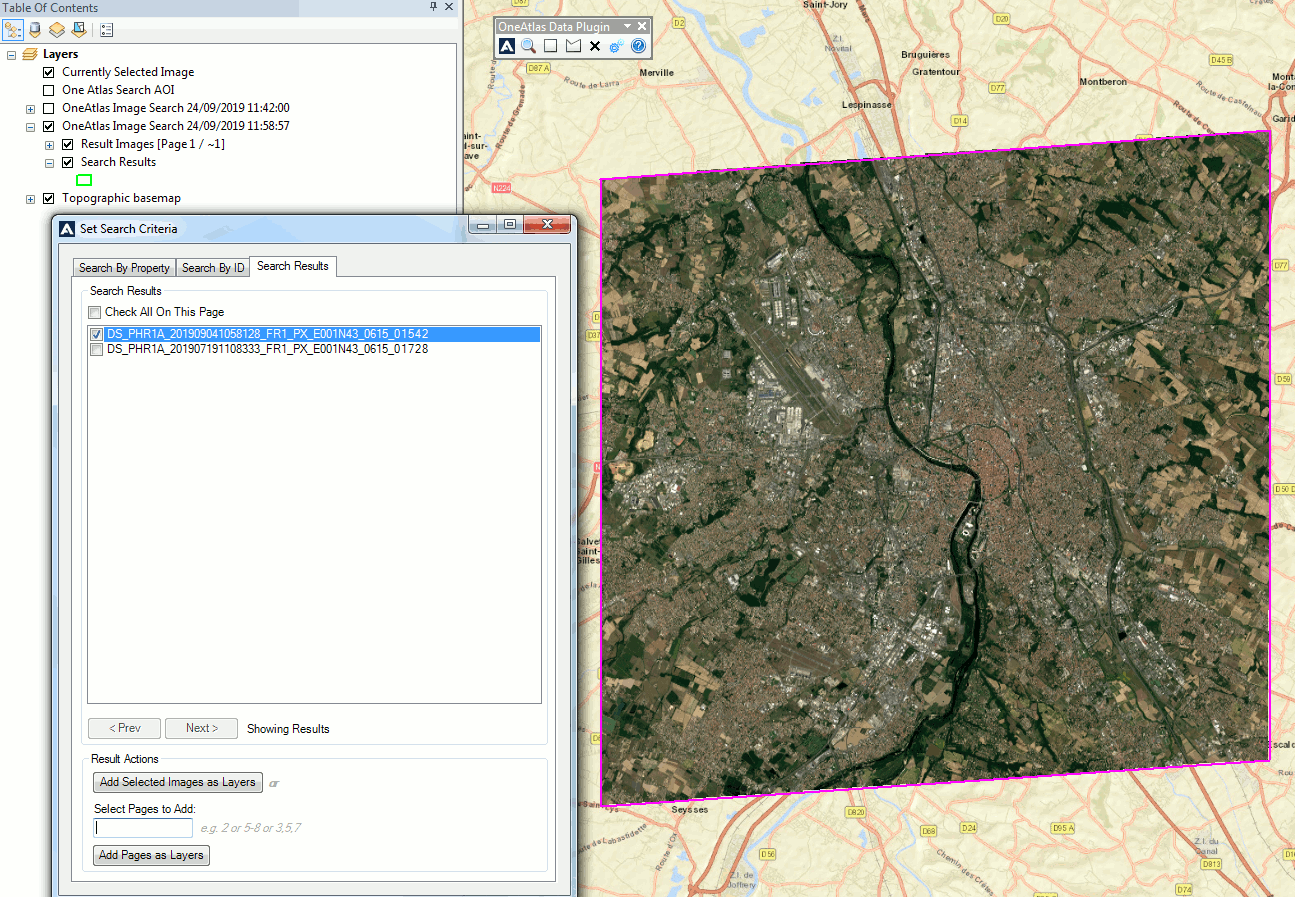This screenshot has height=897, width=1295.
Task: Tick Check All On This Page
Action: (x=95, y=312)
